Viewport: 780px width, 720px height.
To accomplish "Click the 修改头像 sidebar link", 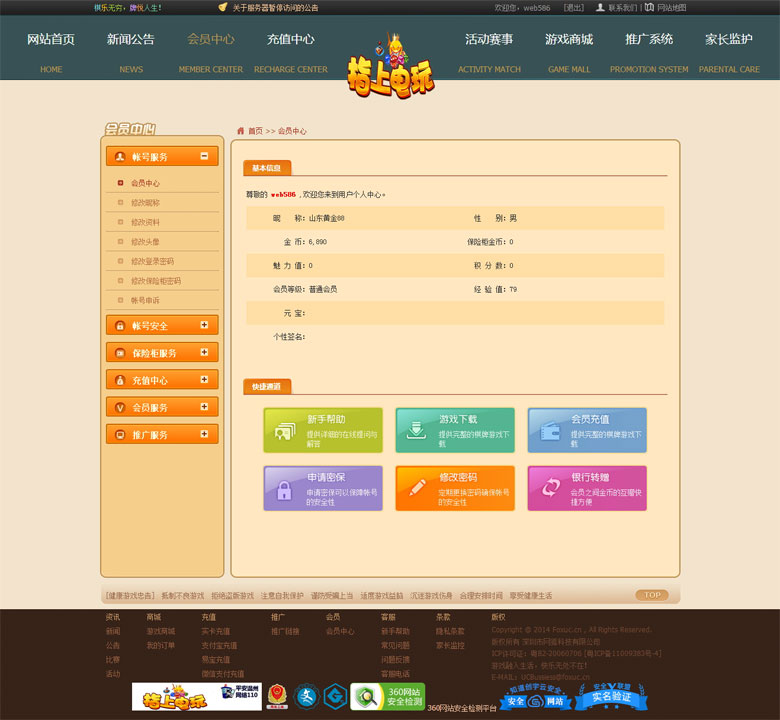I will coord(145,242).
